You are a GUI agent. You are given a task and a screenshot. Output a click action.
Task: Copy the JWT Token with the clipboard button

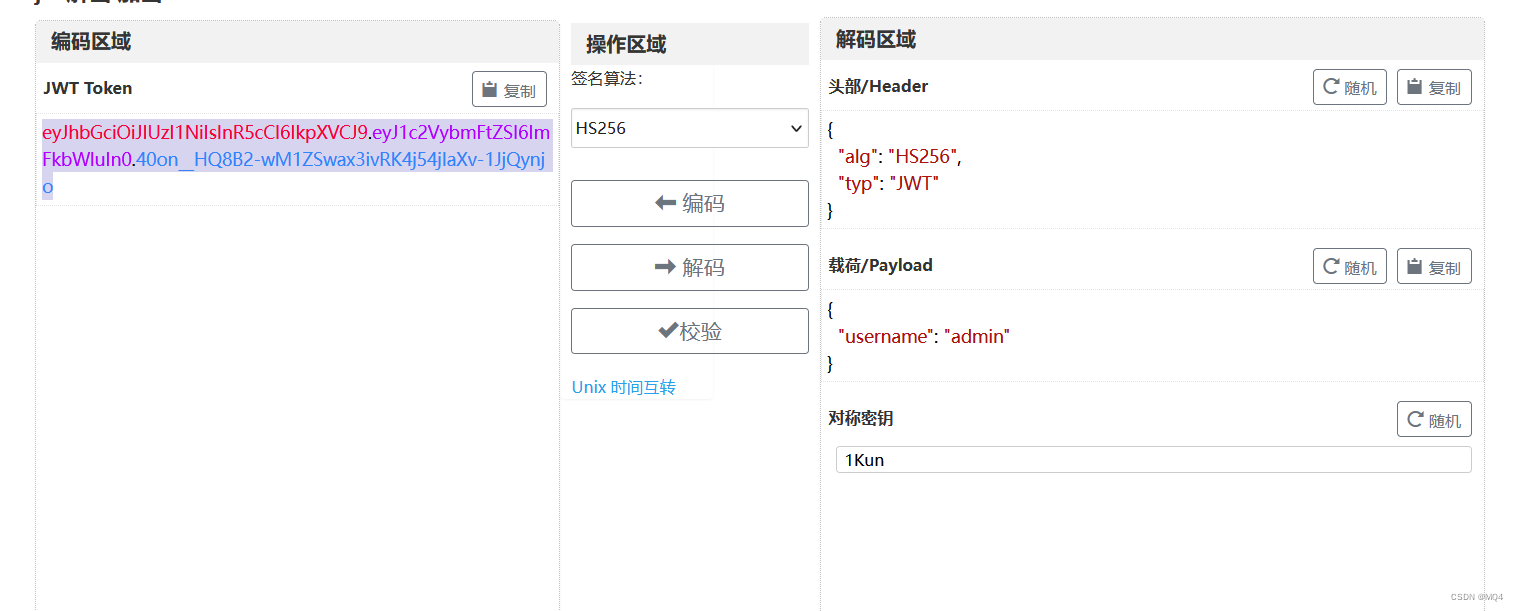[x=509, y=90]
